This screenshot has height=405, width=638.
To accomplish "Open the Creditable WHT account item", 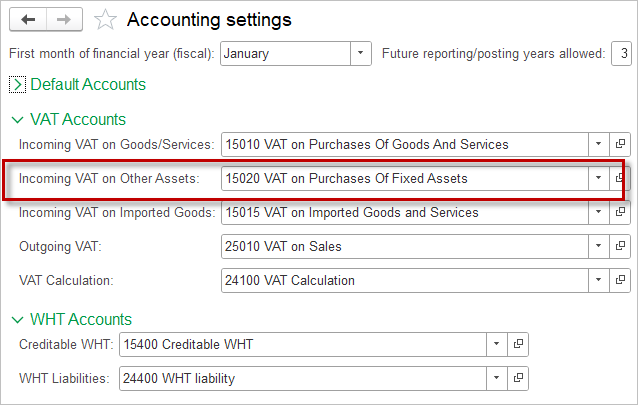I will (x=518, y=344).
